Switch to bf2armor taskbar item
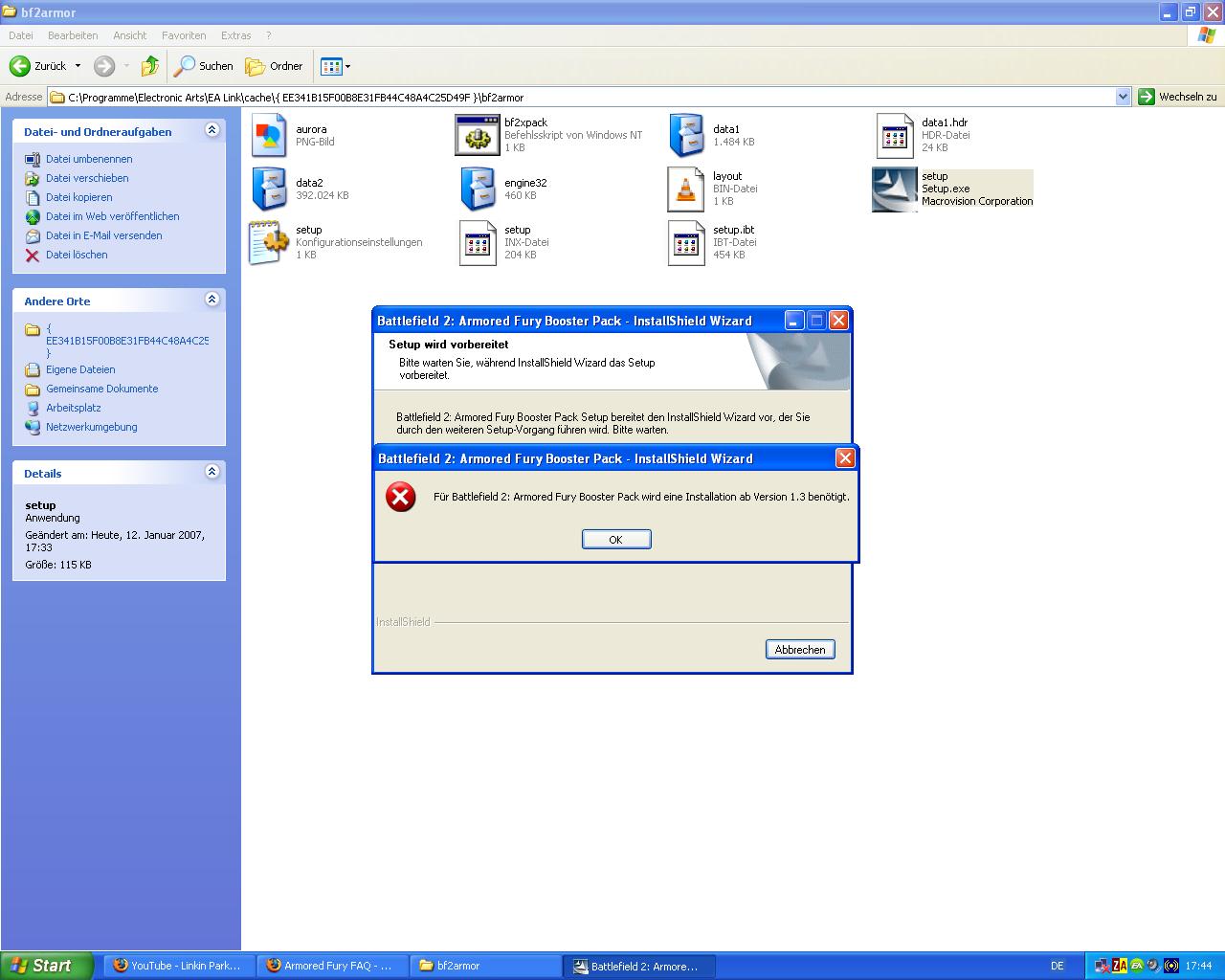 tap(486, 966)
